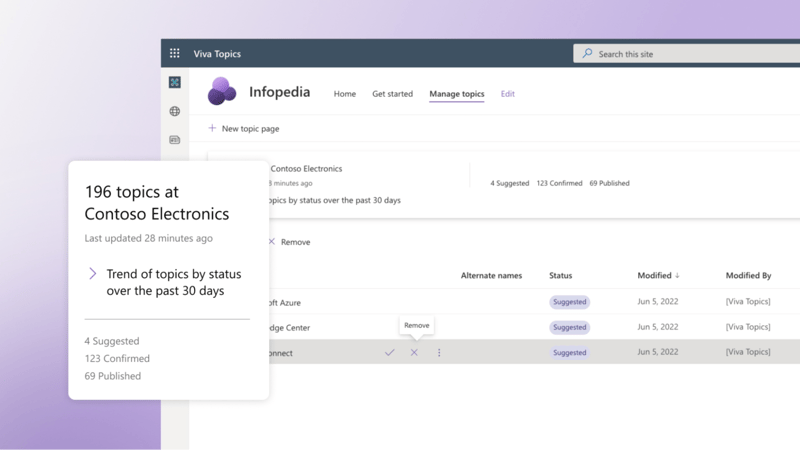Click the Infopedia purple logo
The width and height of the screenshot is (800, 450).
[222, 91]
